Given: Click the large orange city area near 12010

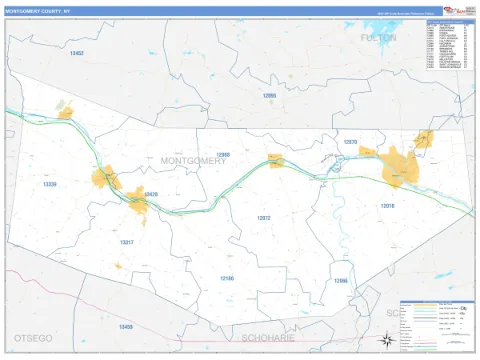Looking at the screenshot, I should [x=399, y=168].
